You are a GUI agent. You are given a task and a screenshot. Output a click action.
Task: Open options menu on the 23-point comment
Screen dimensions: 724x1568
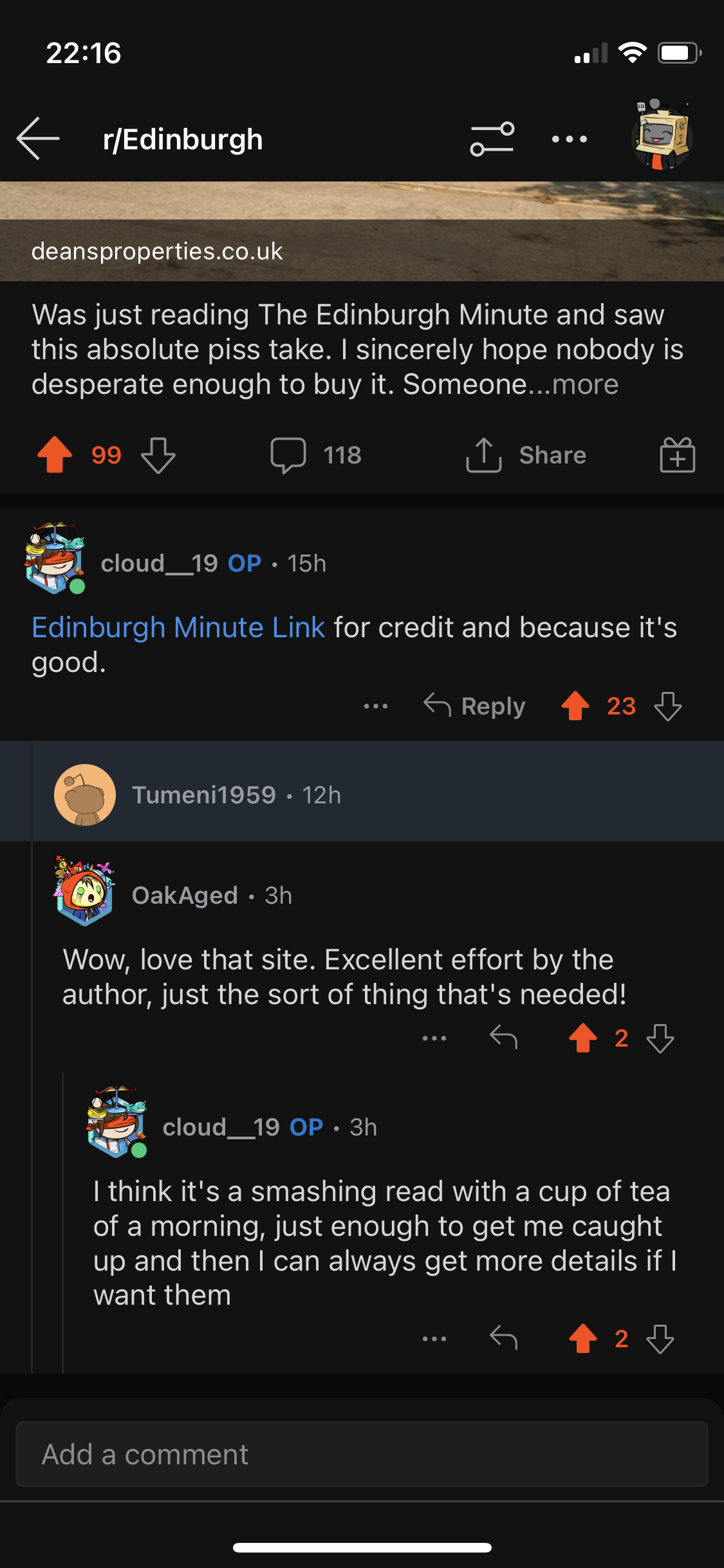pos(376,706)
